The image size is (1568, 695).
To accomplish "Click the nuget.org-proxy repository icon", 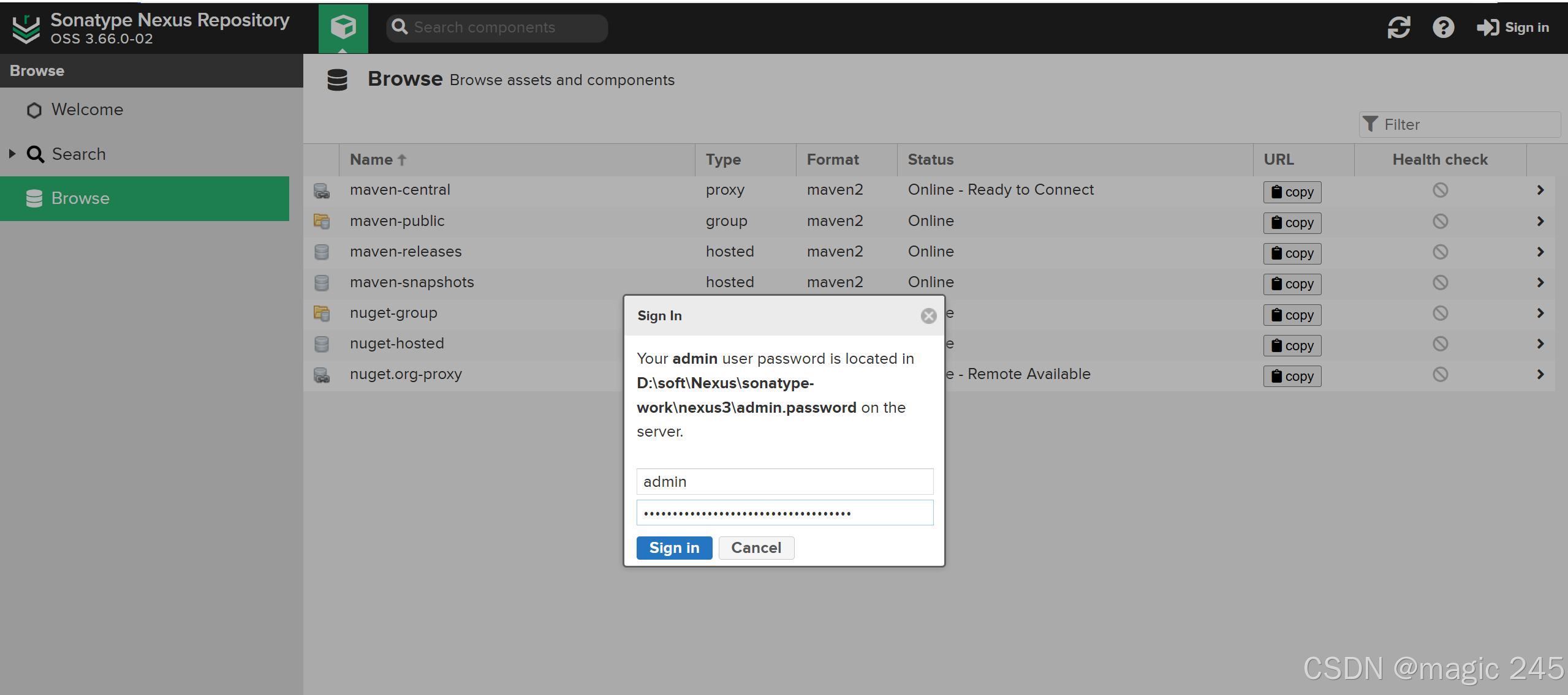I will (322, 375).
